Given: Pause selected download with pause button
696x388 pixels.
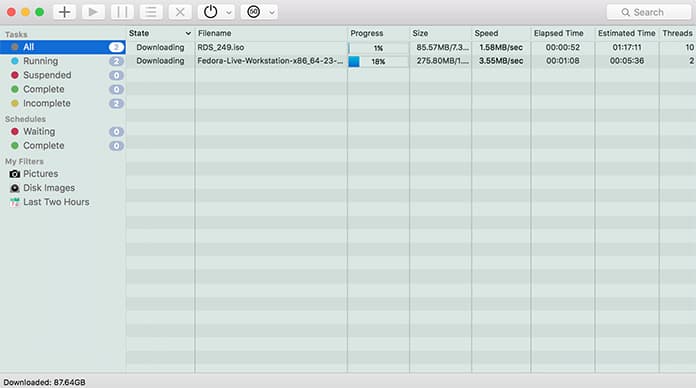Looking at the screenshot, I should coord(122,12).
